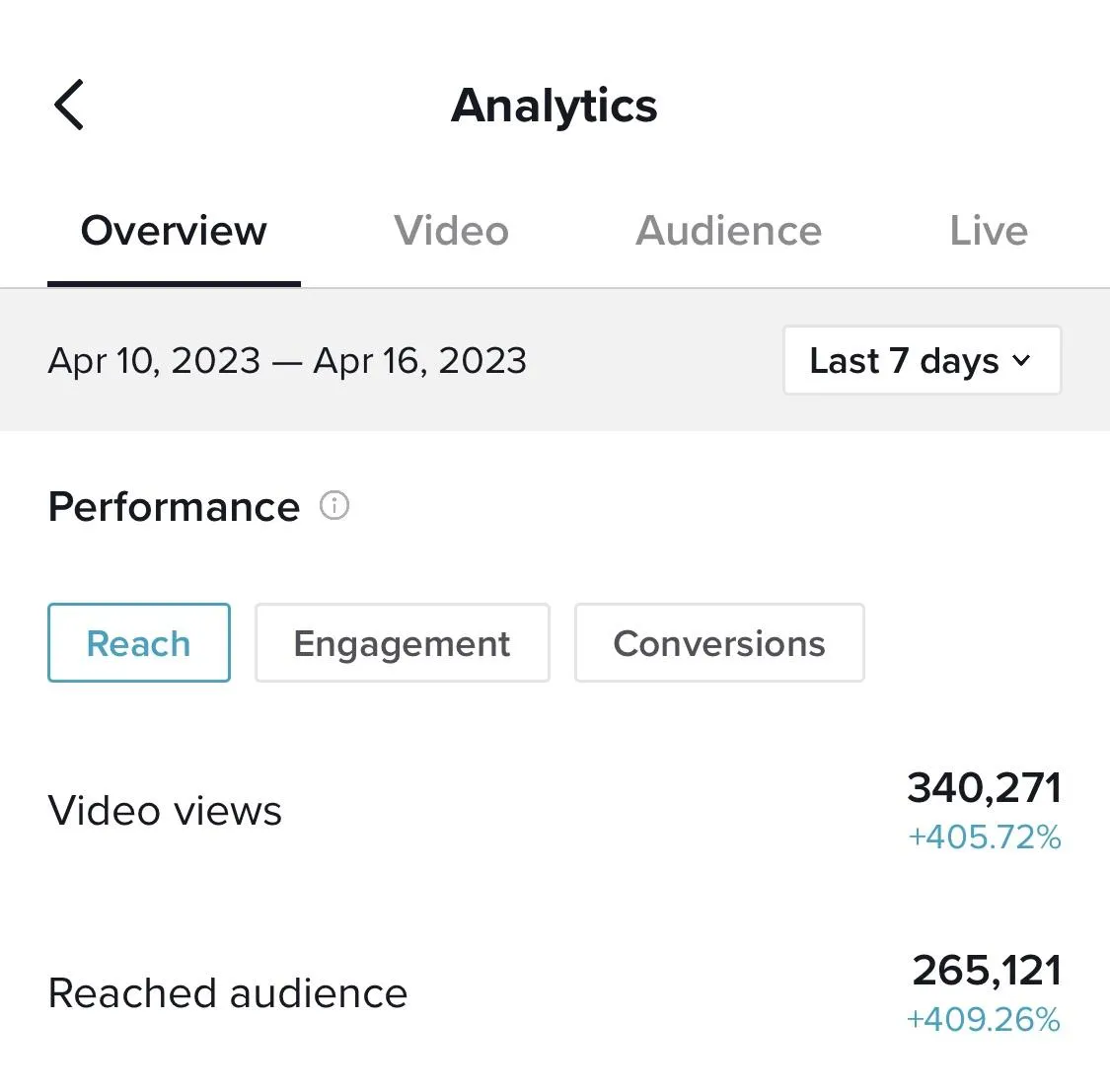This screenshot has height=1092, width=1110.
Task: Go back using the left arrow
Action: pyautogui.click(x=69, y=105)
